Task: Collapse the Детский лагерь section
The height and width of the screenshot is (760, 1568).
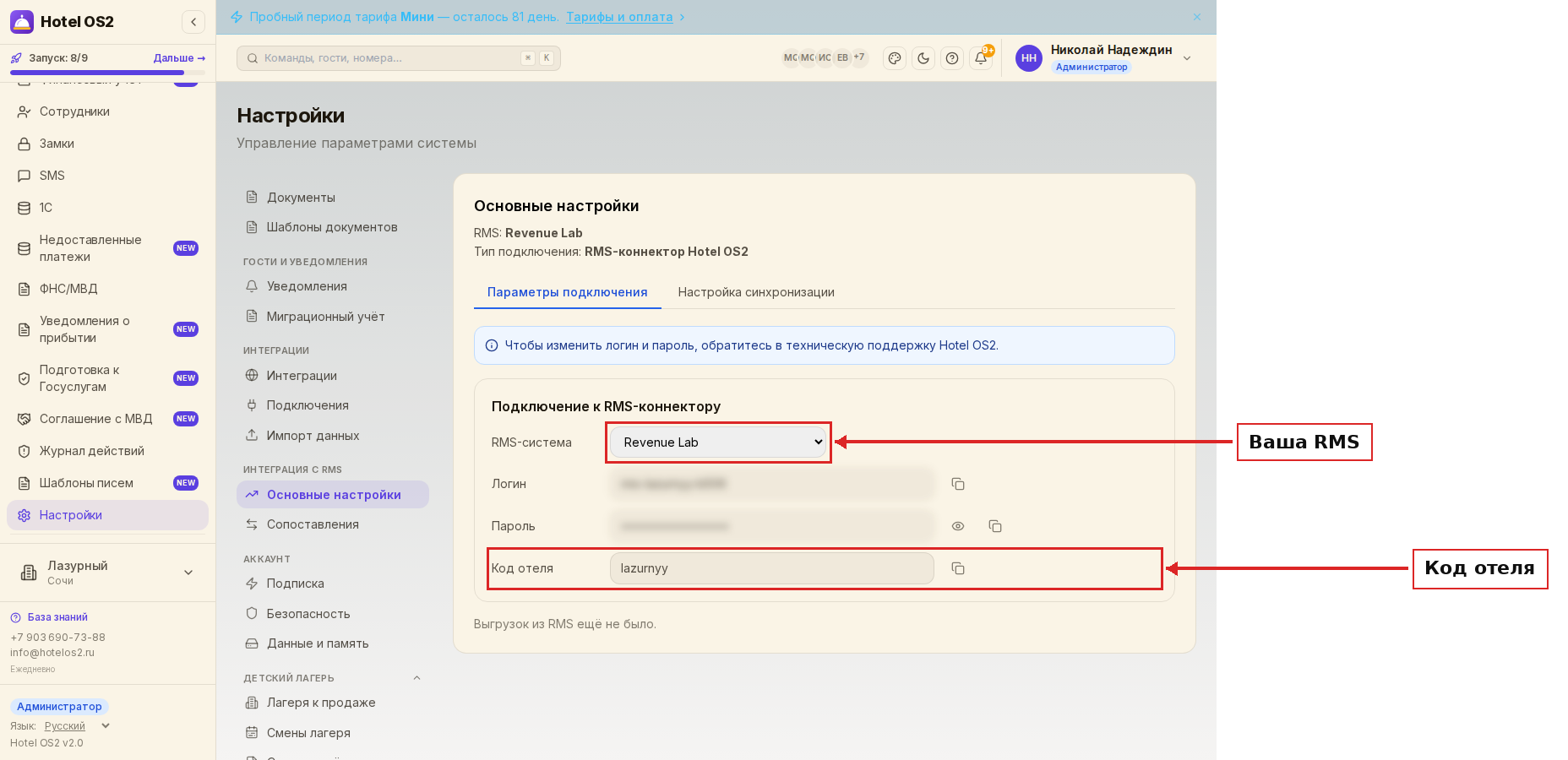Action: tap(416, 678)
